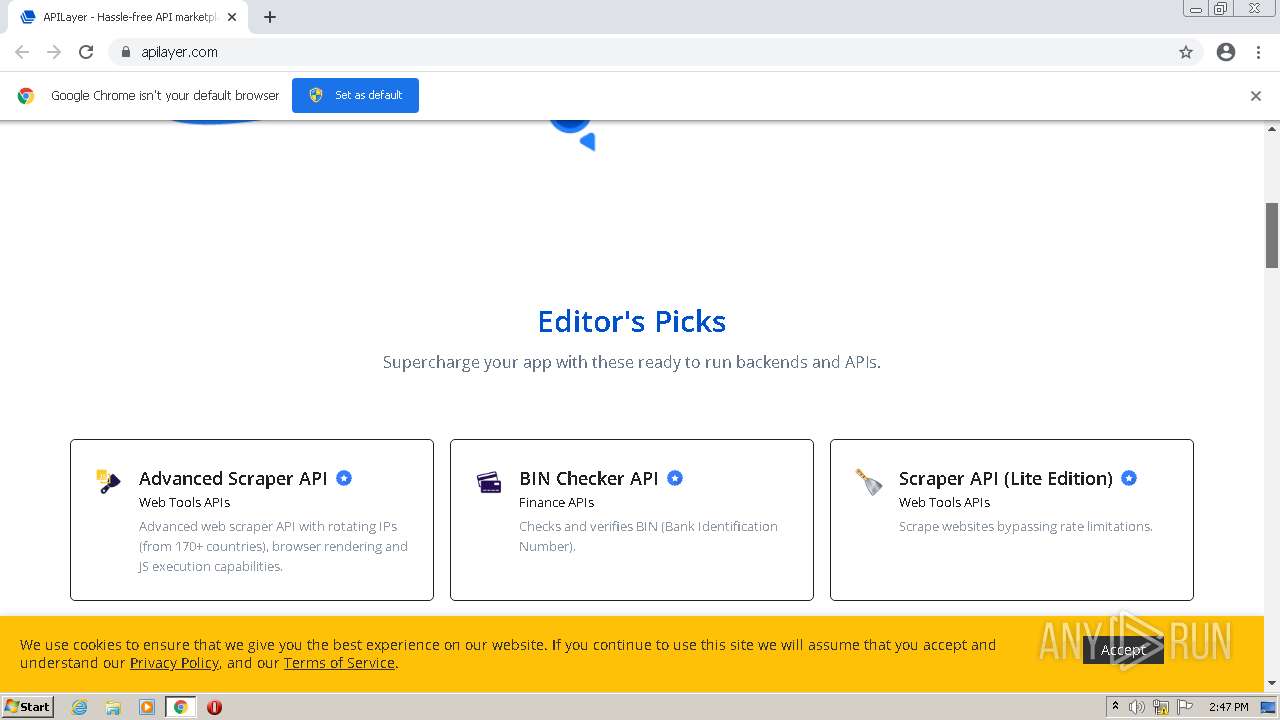
Task: Click the Finance APIs category label
Action: click(x=556, y=502)
